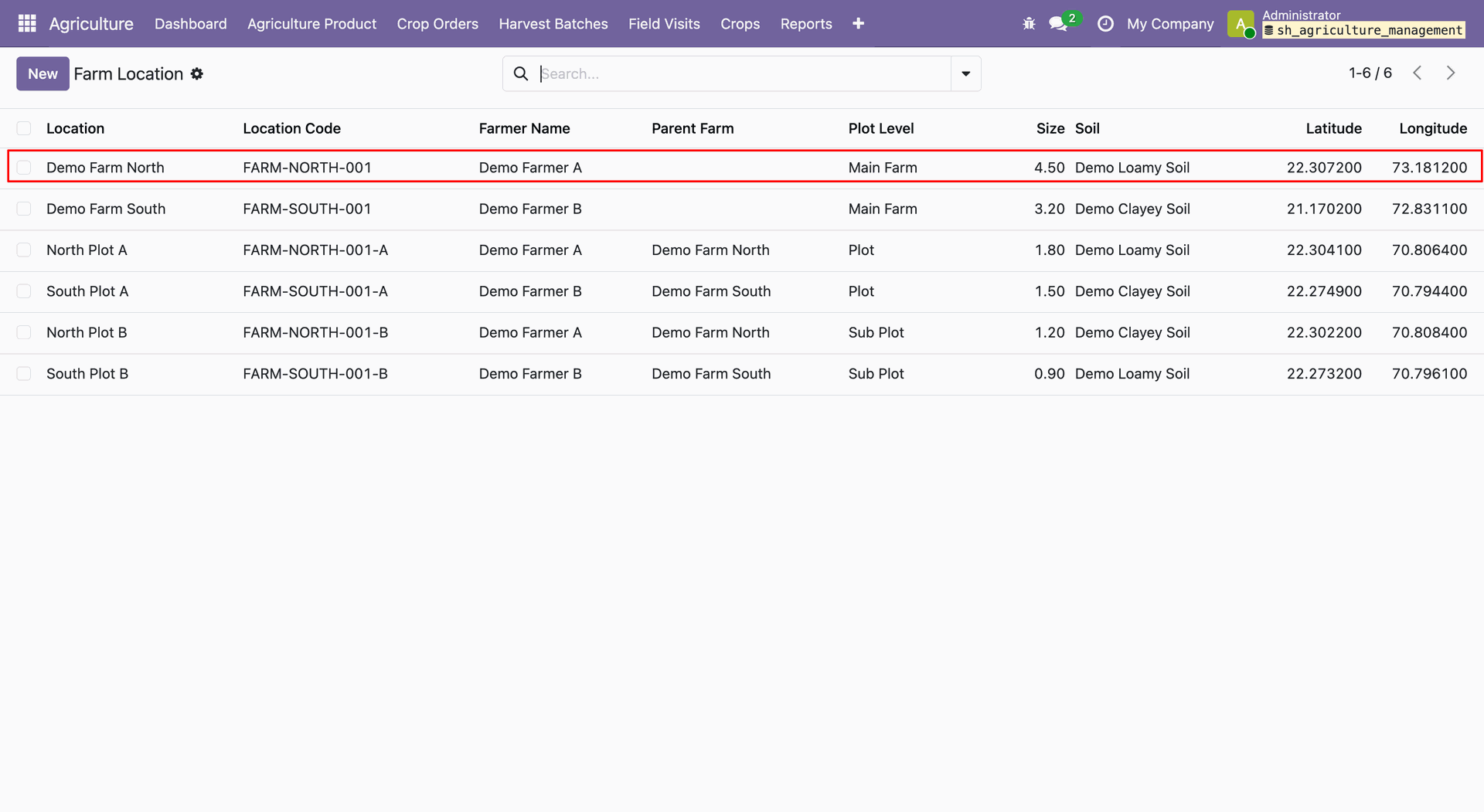This screenshot has width=1484, height=812.
Task: Open the activities clock icon
Action: (1105, 24)
